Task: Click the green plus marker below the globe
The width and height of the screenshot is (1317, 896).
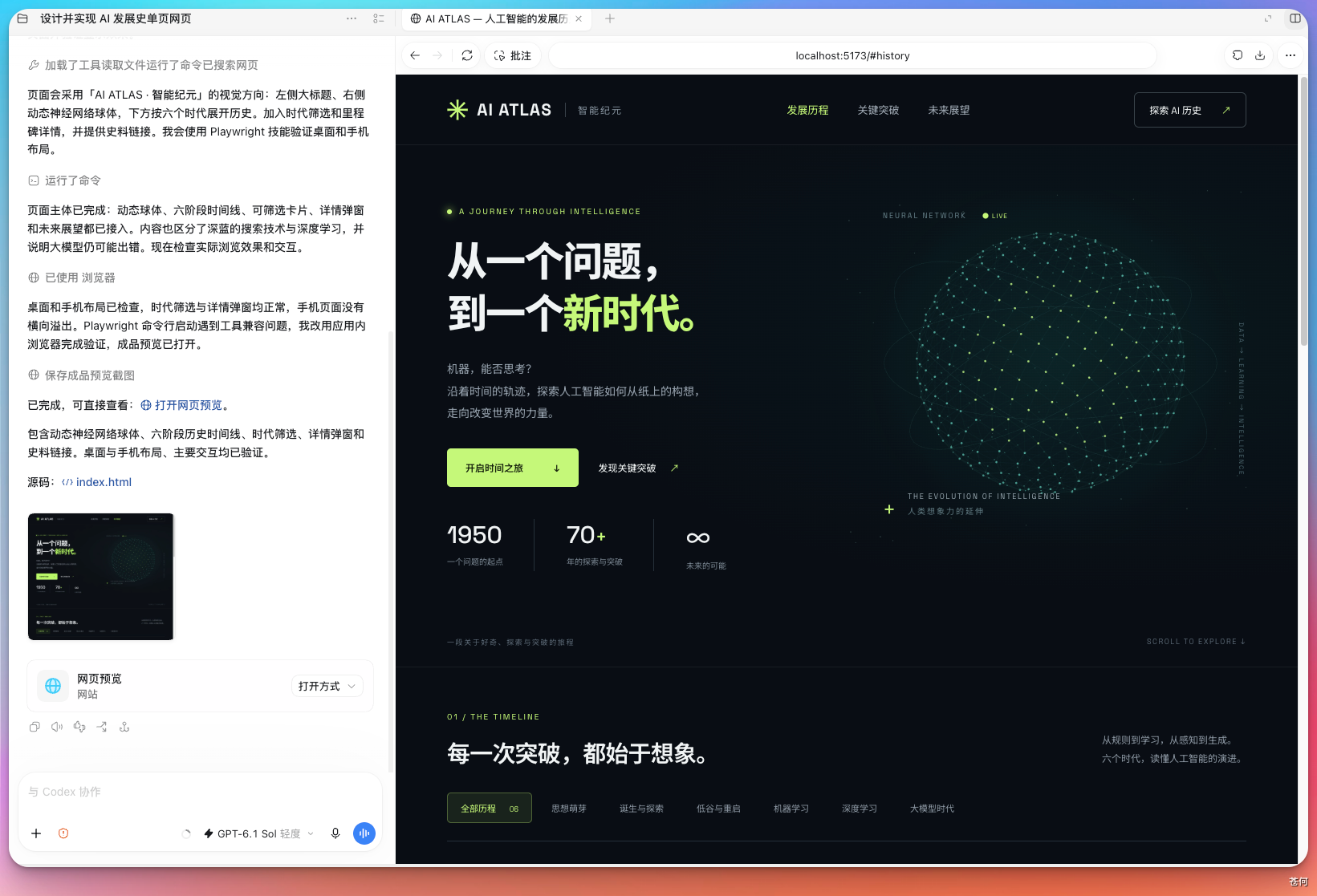Action: coord(889,509)
